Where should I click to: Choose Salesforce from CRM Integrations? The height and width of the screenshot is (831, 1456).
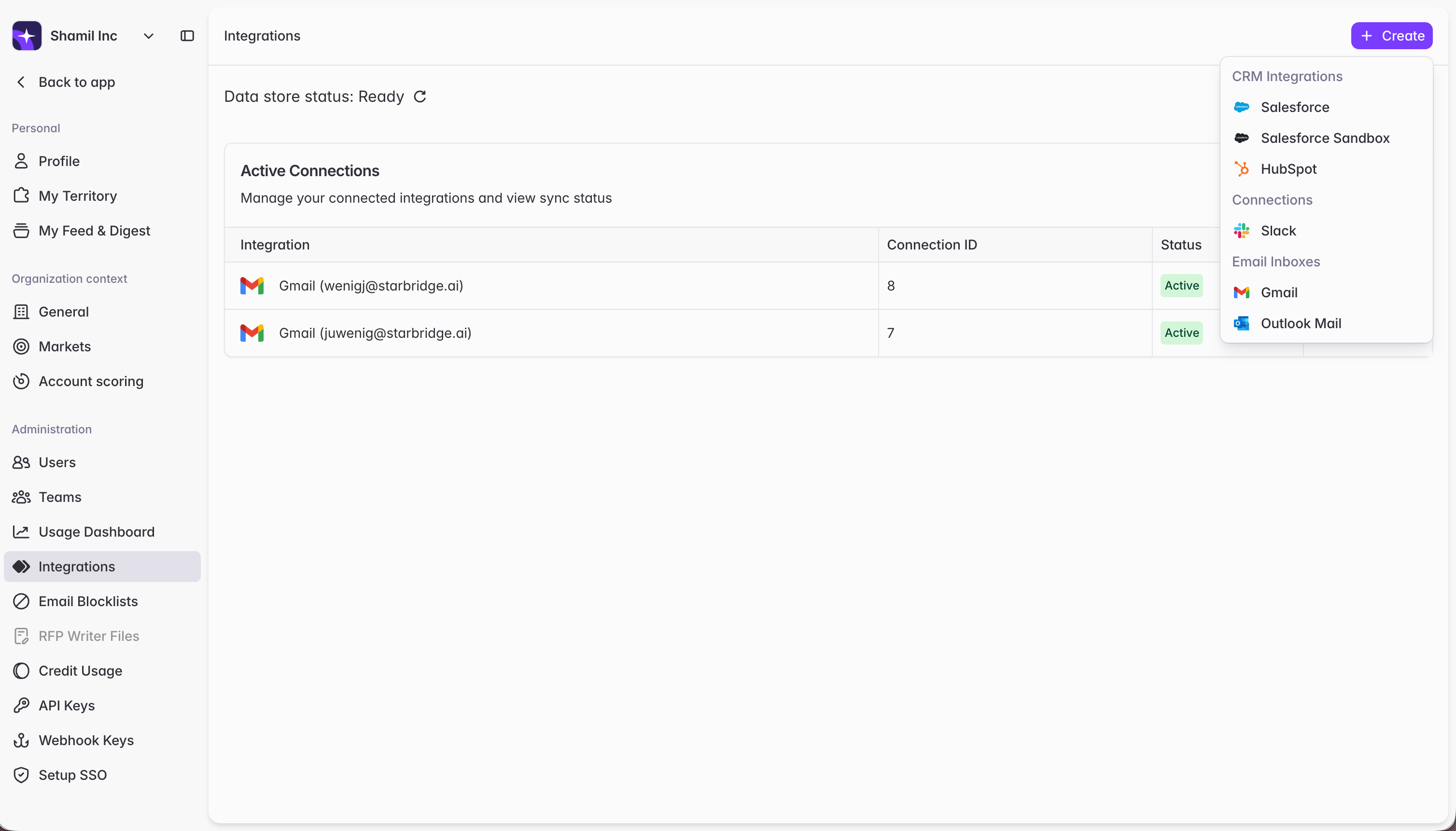1326,107
